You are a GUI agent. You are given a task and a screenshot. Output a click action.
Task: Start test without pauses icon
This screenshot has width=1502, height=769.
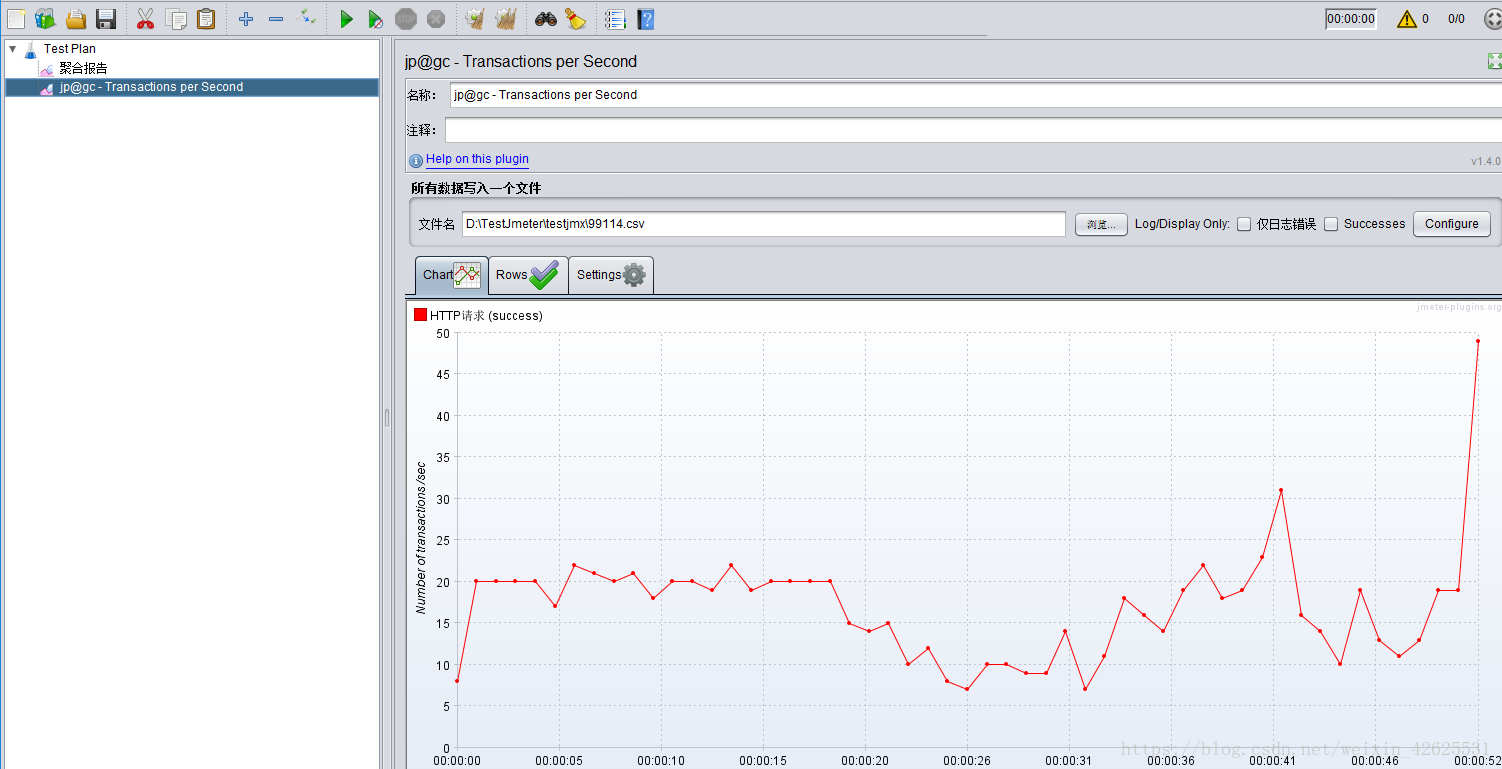pos(375,18)
